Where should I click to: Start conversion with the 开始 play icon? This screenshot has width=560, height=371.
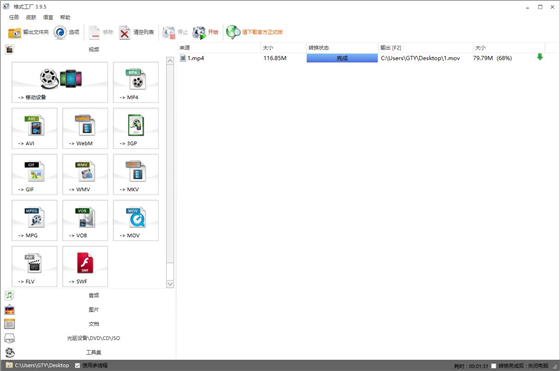click(x=199, y=32)
